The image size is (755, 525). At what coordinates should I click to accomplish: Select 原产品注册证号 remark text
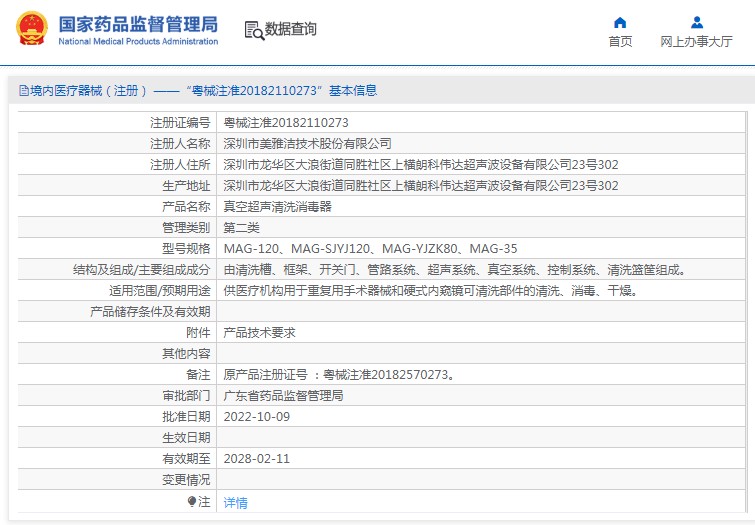(x=339, y=375)
